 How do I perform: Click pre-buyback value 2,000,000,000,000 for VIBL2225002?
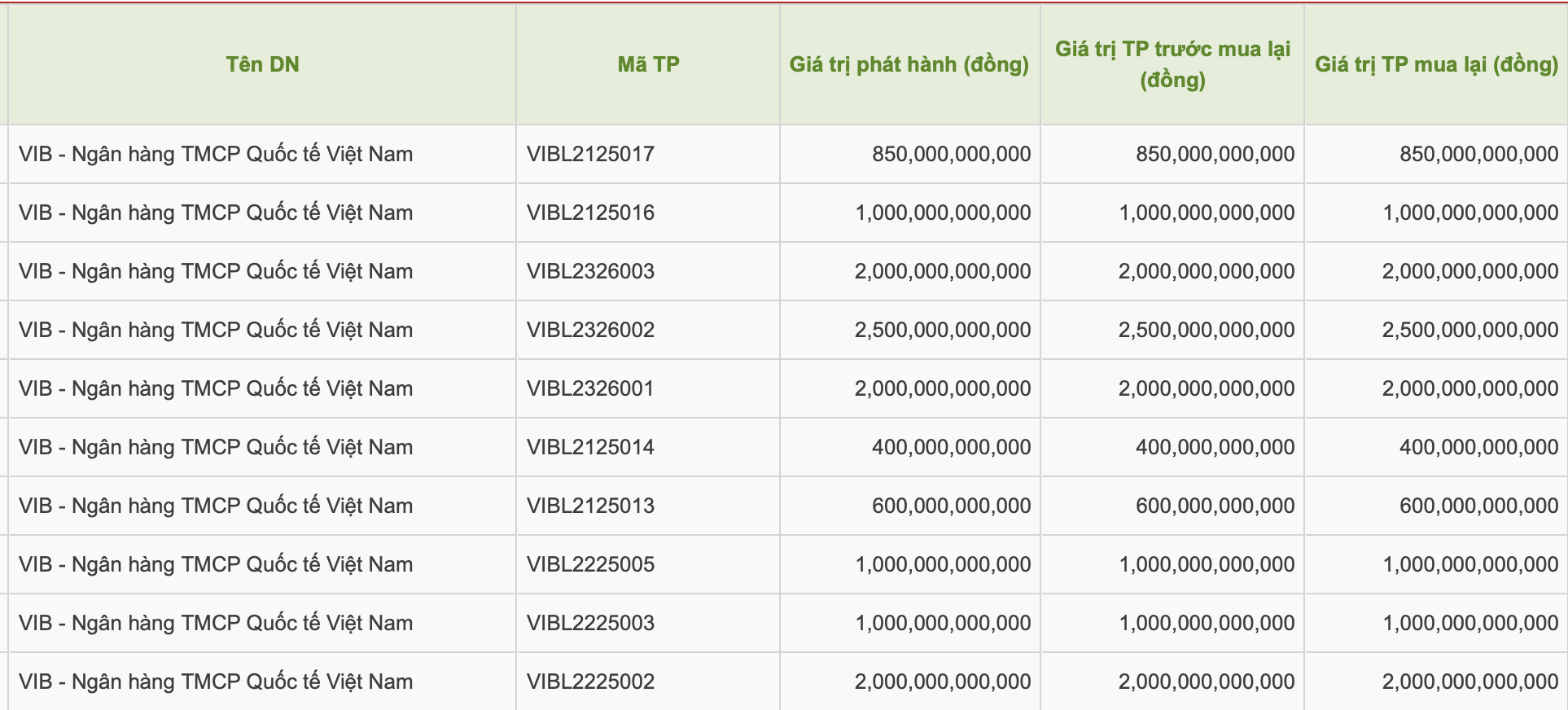coord(1207,682)
